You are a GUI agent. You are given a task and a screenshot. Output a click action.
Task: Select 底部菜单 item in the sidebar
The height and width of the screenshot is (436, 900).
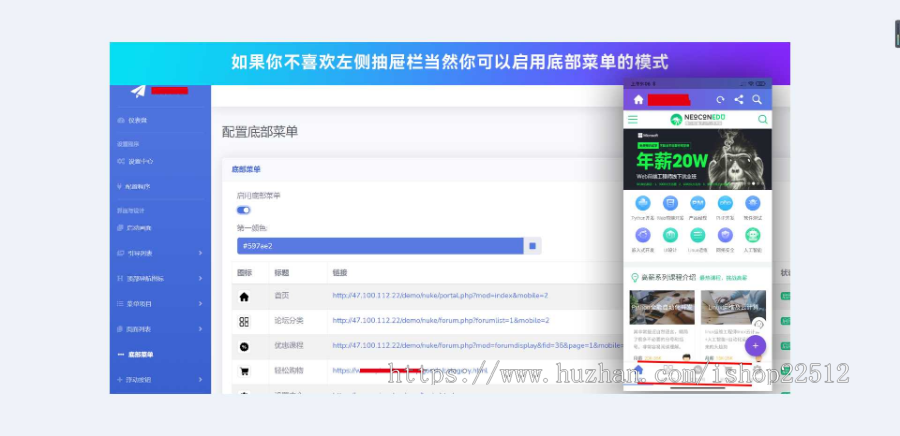135,355
